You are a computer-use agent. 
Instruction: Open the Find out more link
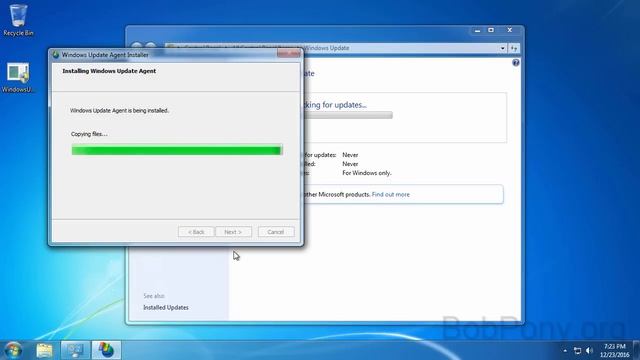(x=391, y=195)
